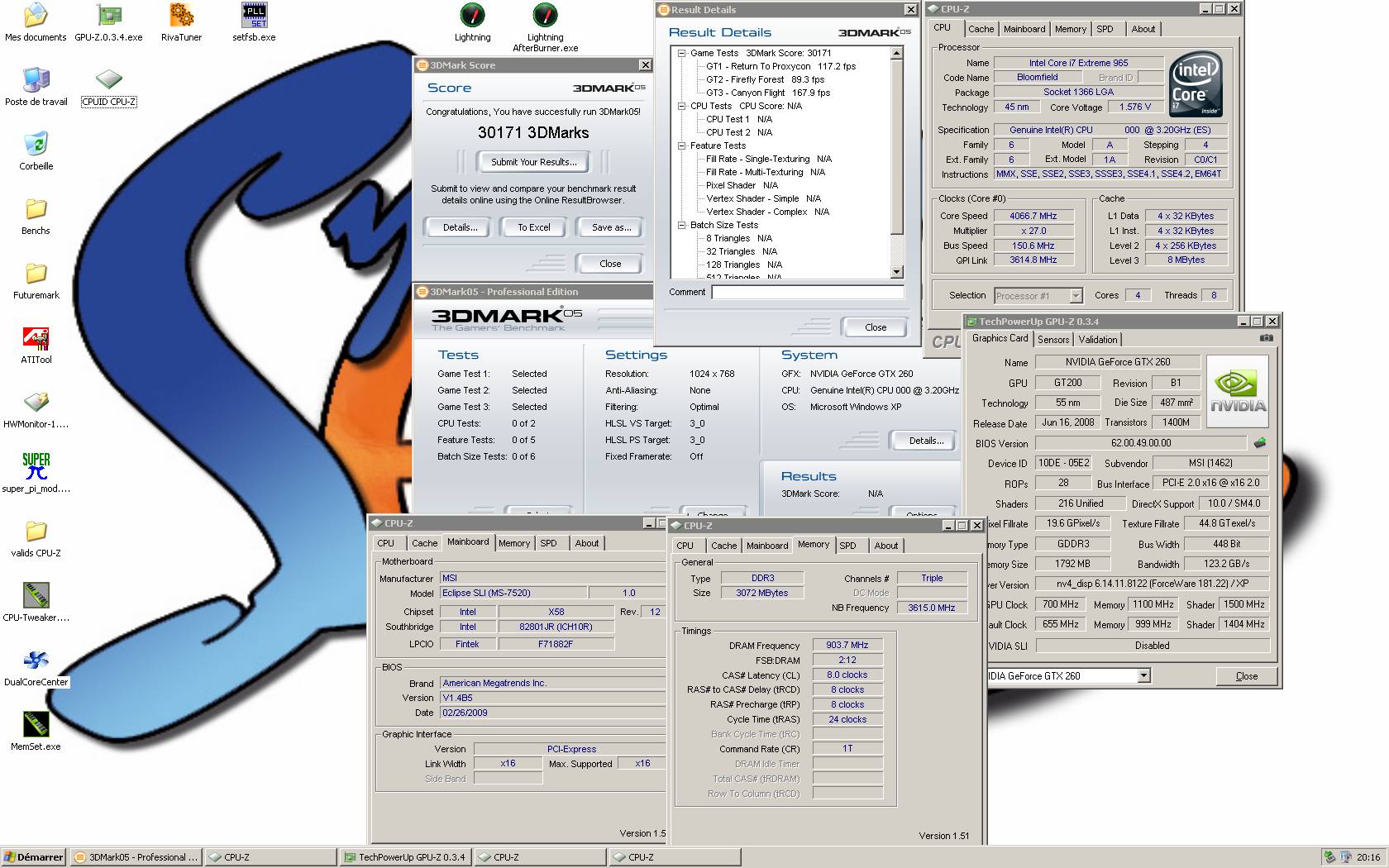Collapse Batch Size Tests tree node
The height and width of the screenshot is (868, 1389).
point(681,225)
